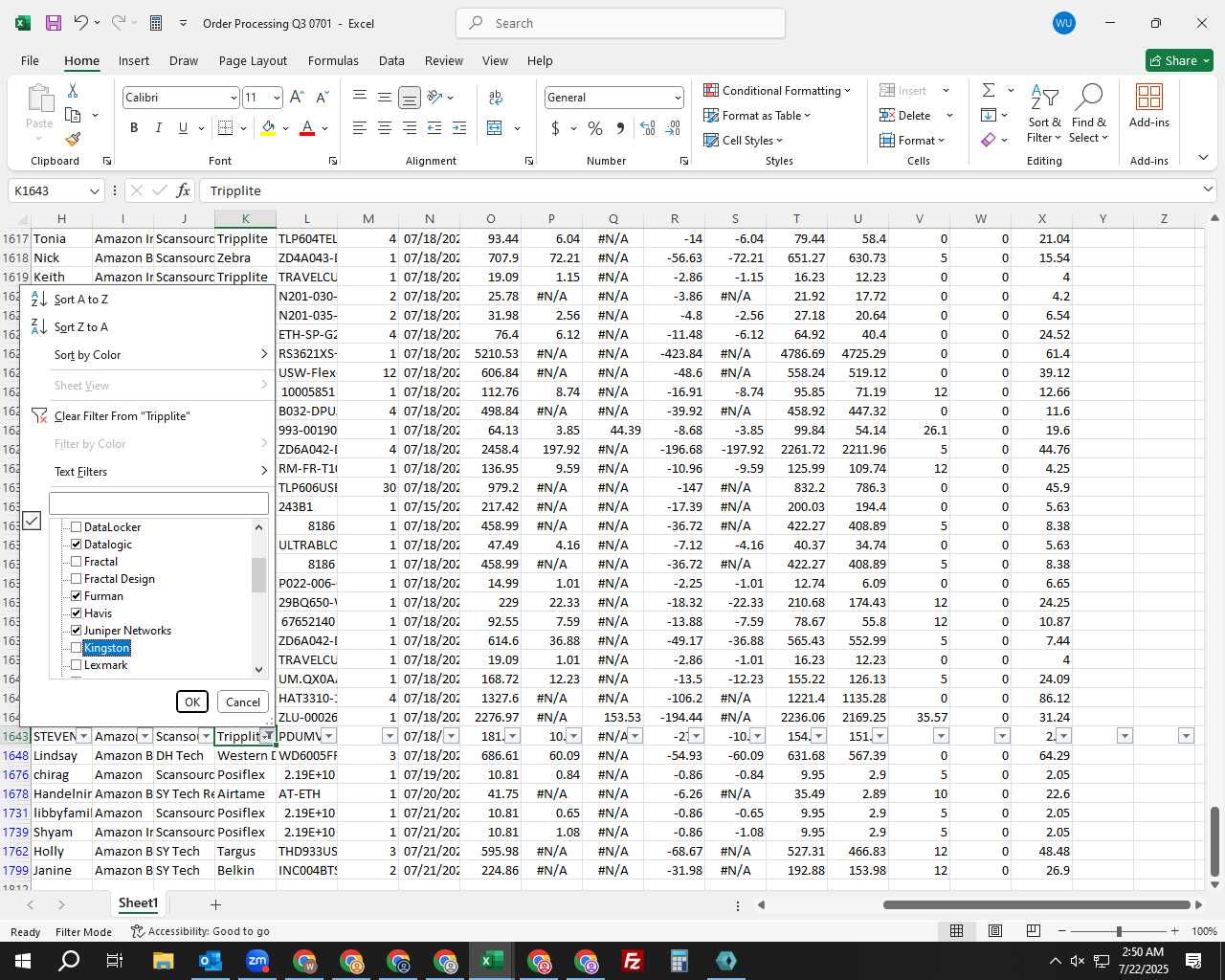Add a new sheet with plus button
Viewport: 1225px width, 980px height.
tap(216, 904)
